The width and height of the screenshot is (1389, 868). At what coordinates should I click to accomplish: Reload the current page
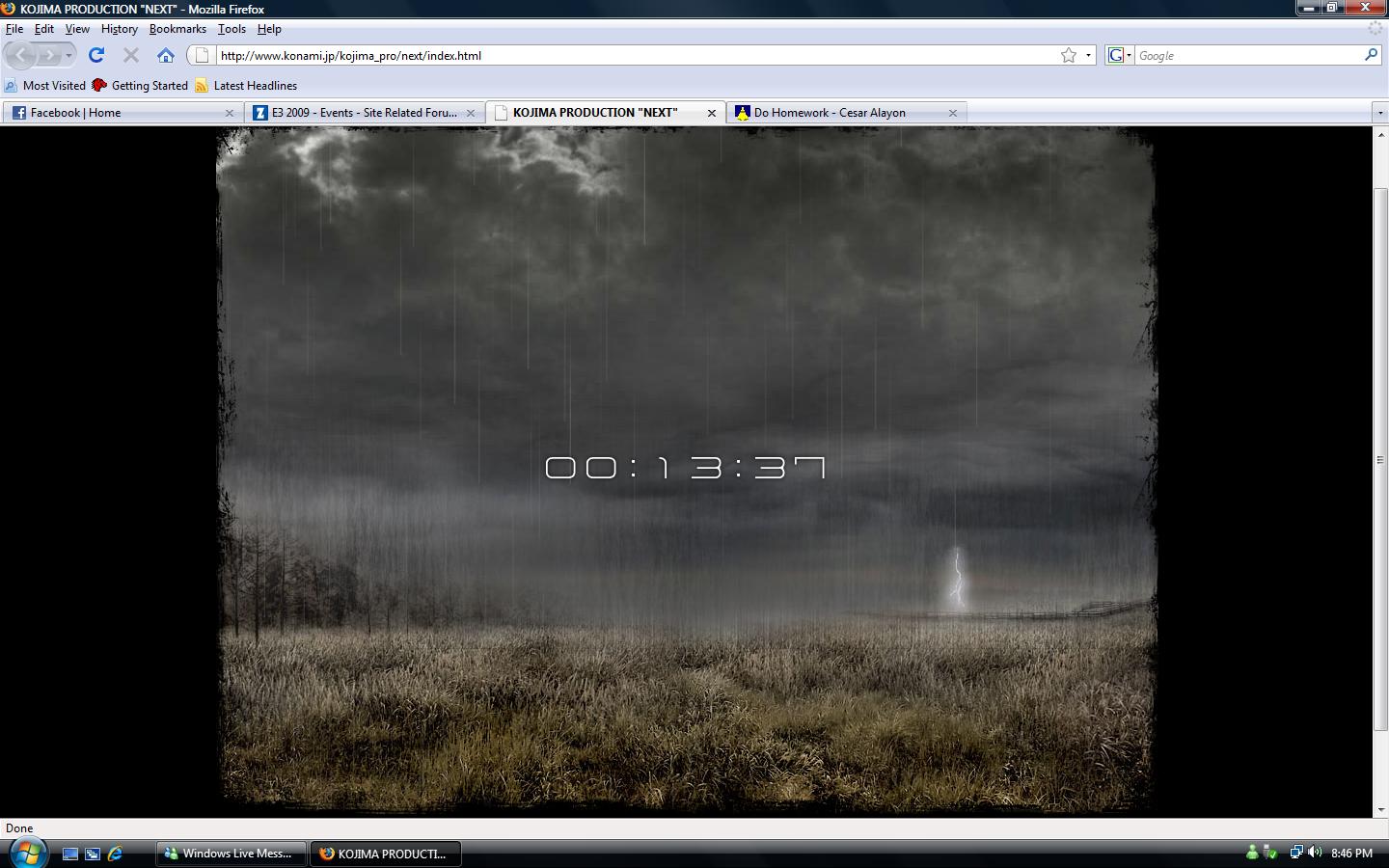(x=96, y=55)
